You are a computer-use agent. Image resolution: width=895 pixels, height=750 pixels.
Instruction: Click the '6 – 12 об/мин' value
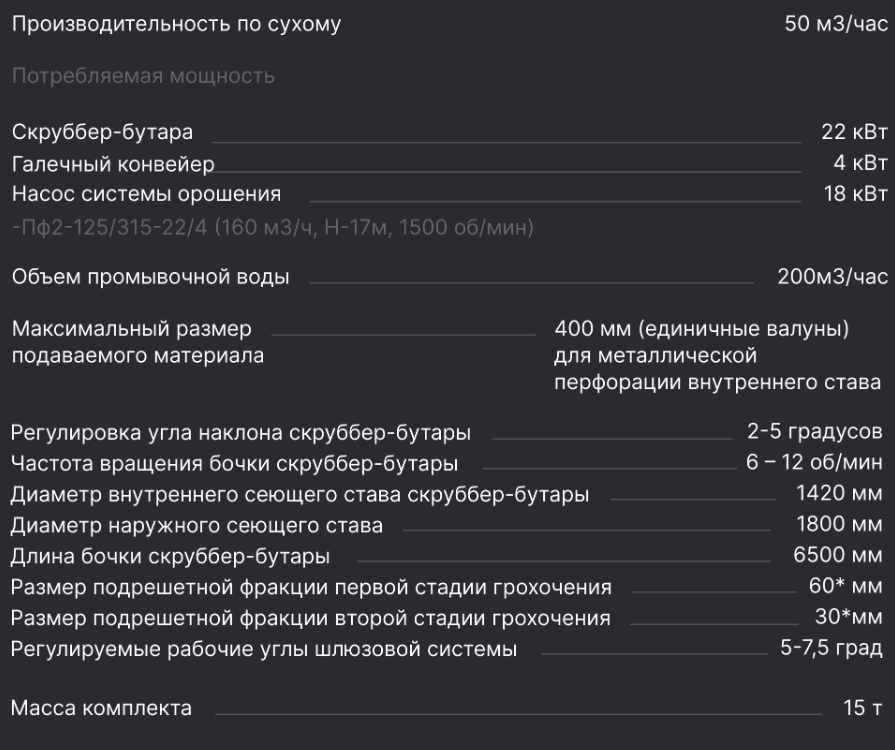[x=814, y=464]
